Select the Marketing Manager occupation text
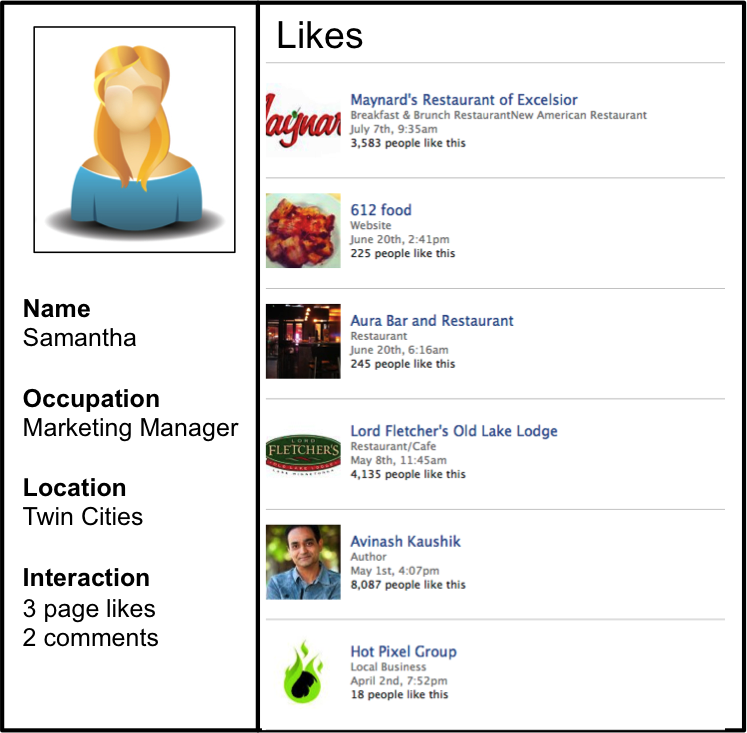This screenshot has width=747, height=733. coord(131,428)
